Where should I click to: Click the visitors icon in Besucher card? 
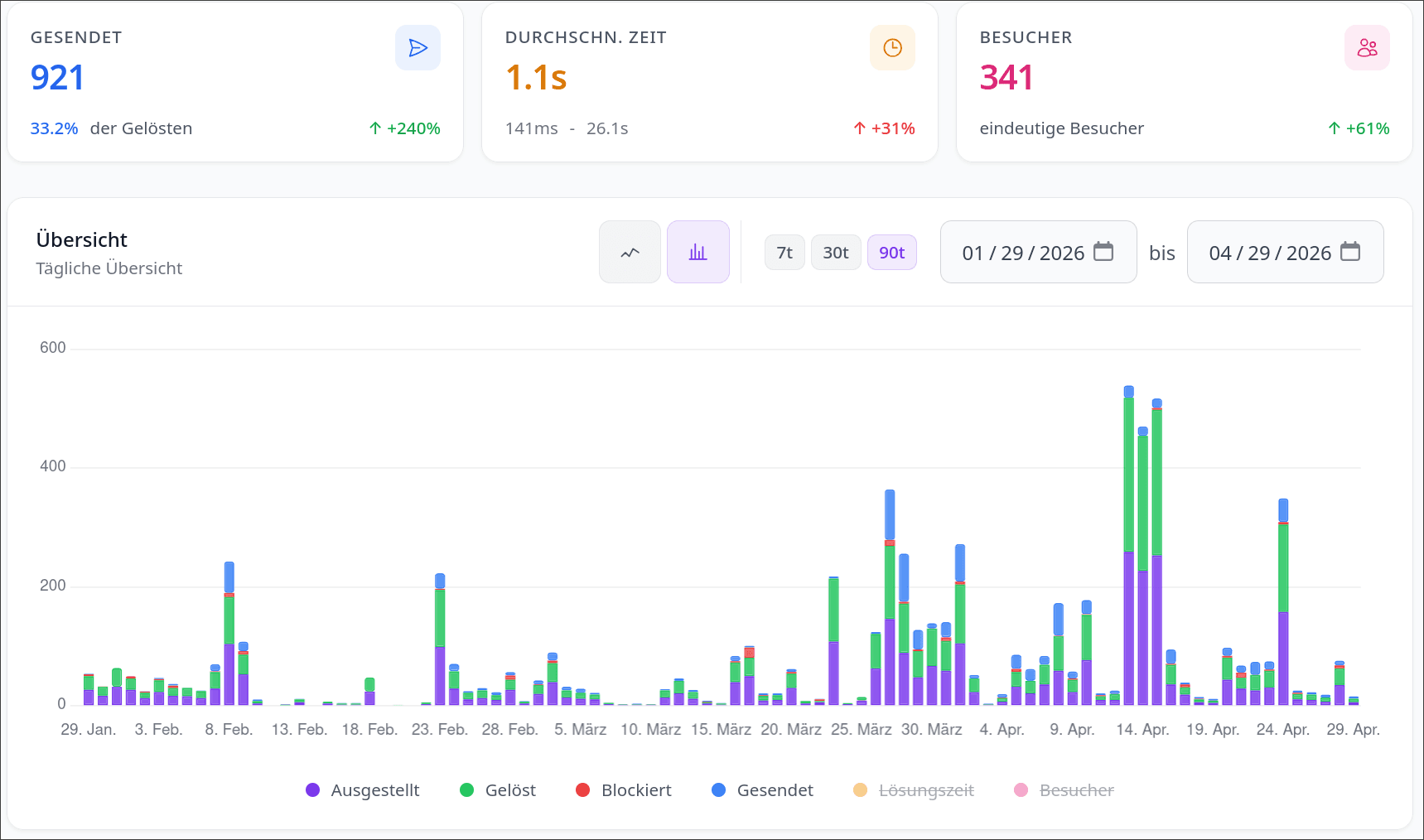coord(1367,48)
